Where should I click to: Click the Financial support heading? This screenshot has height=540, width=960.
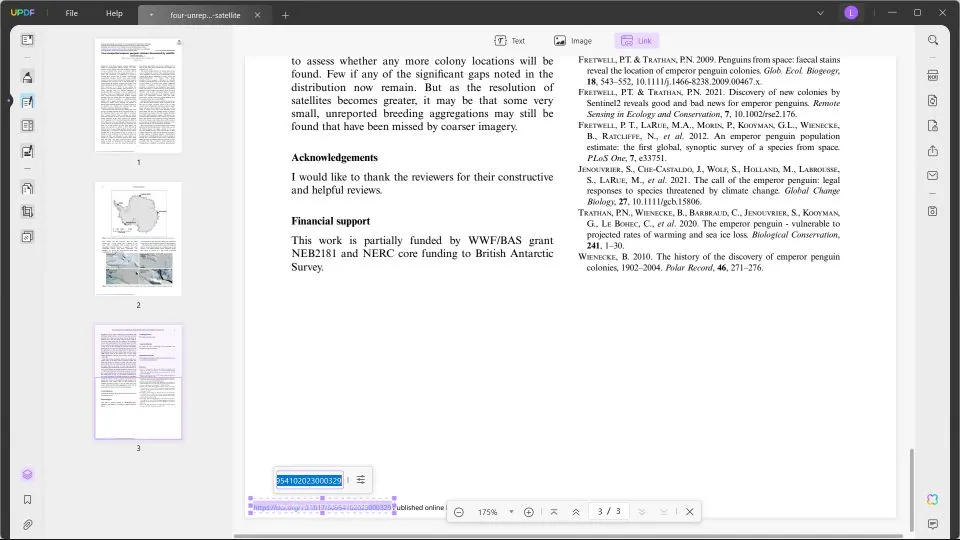(x=331, y=221)
